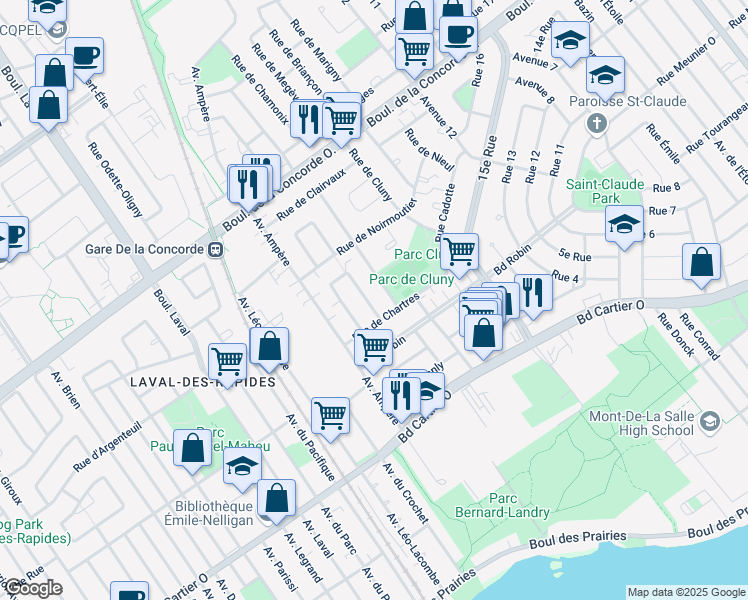Open the shopping cart marker above Boul. de la Concorde near Rue 16
Viewport: 748px width, 600px height.
coord(415,53)
